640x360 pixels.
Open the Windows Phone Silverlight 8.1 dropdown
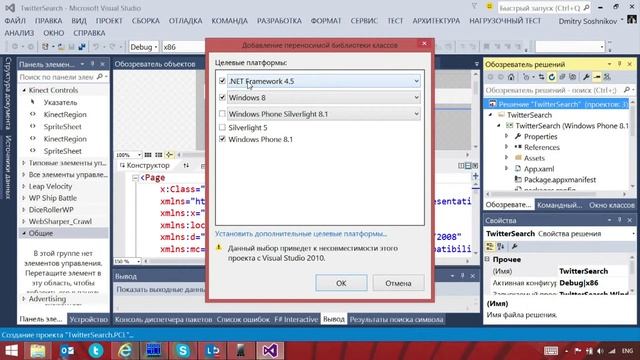[x=416, y=114]
